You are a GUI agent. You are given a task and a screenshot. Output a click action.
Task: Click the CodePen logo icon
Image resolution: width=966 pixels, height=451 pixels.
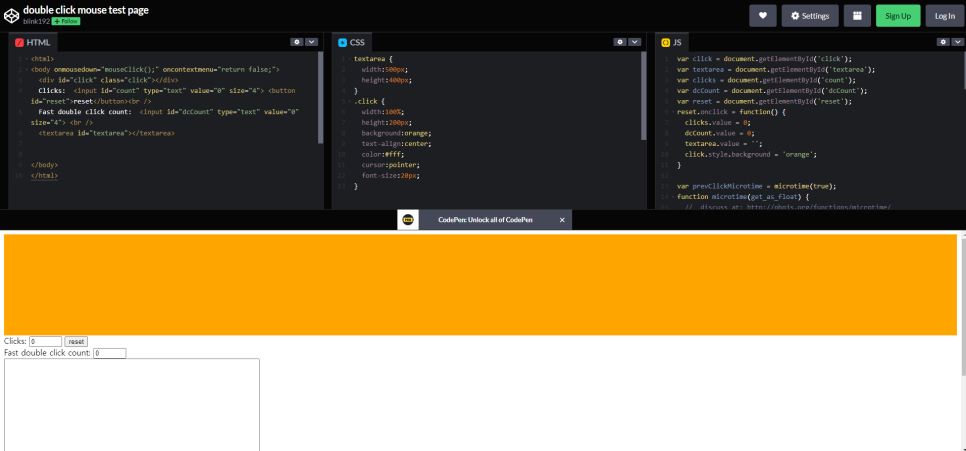point(12,15)
